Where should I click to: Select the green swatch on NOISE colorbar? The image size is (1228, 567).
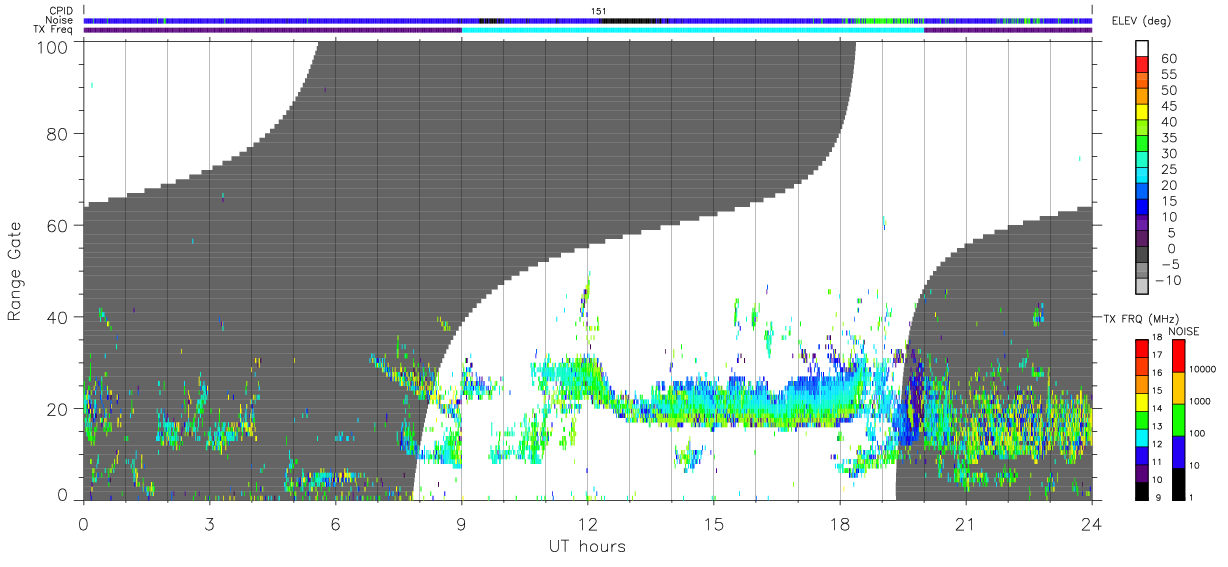coord(1178,420)
